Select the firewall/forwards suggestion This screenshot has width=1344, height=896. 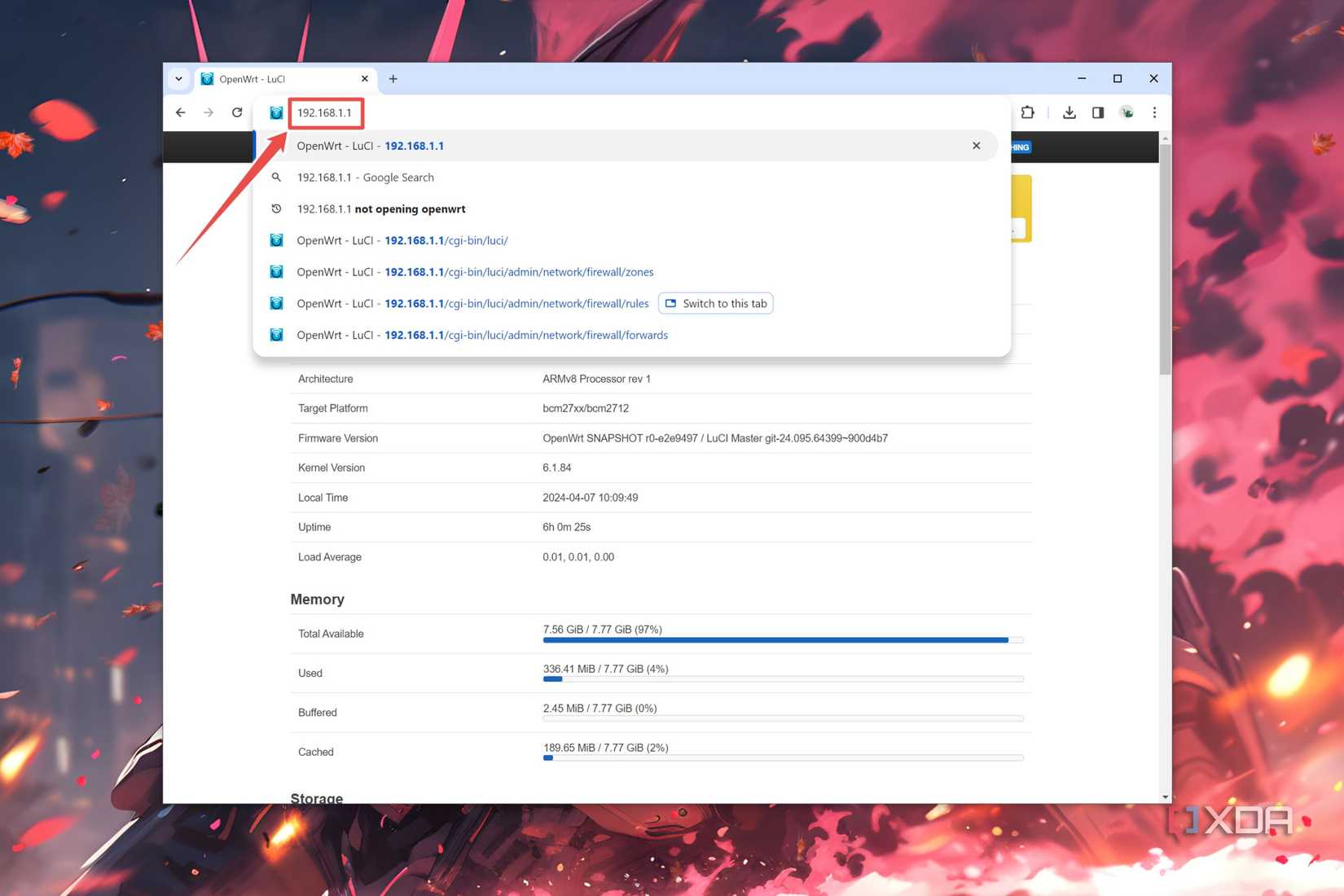[626, 335]
